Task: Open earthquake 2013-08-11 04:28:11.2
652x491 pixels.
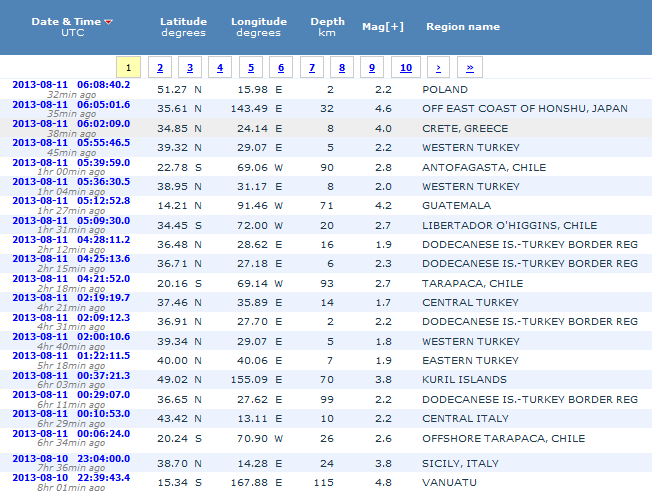Action: click(x=71, y=240)
